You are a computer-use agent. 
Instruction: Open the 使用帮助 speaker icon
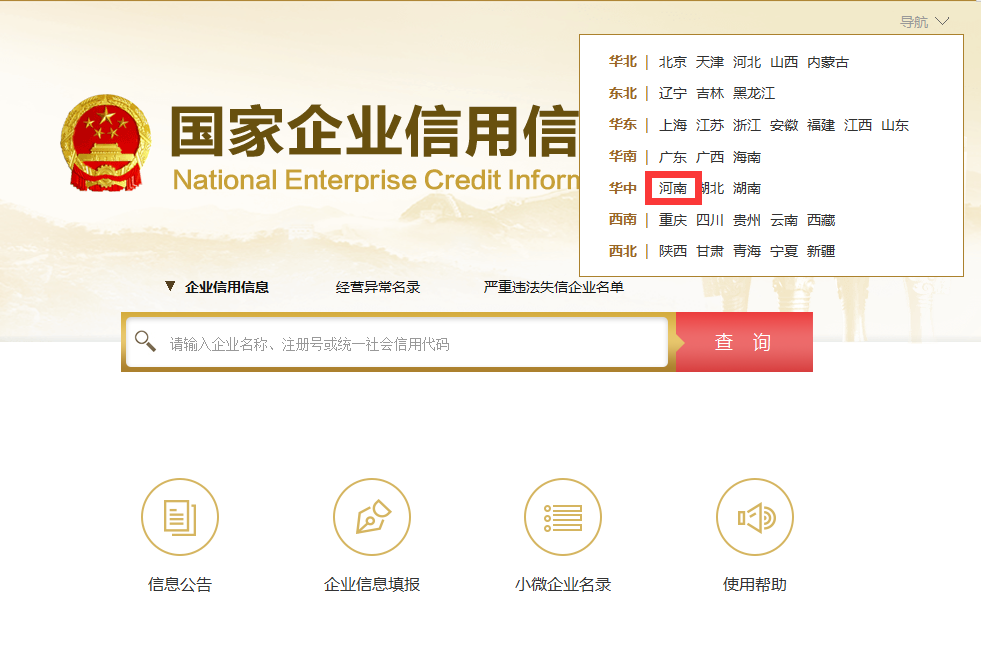click(755, 517)
